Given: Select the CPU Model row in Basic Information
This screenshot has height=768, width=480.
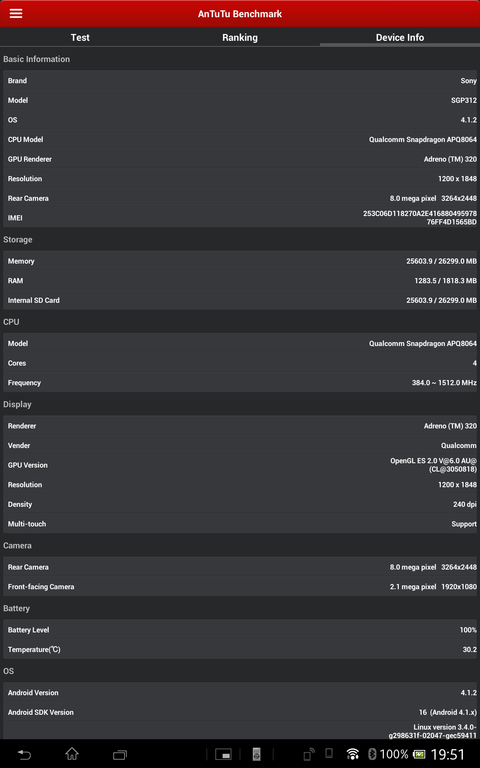Looking at the screenshot, I should point(240,140).
